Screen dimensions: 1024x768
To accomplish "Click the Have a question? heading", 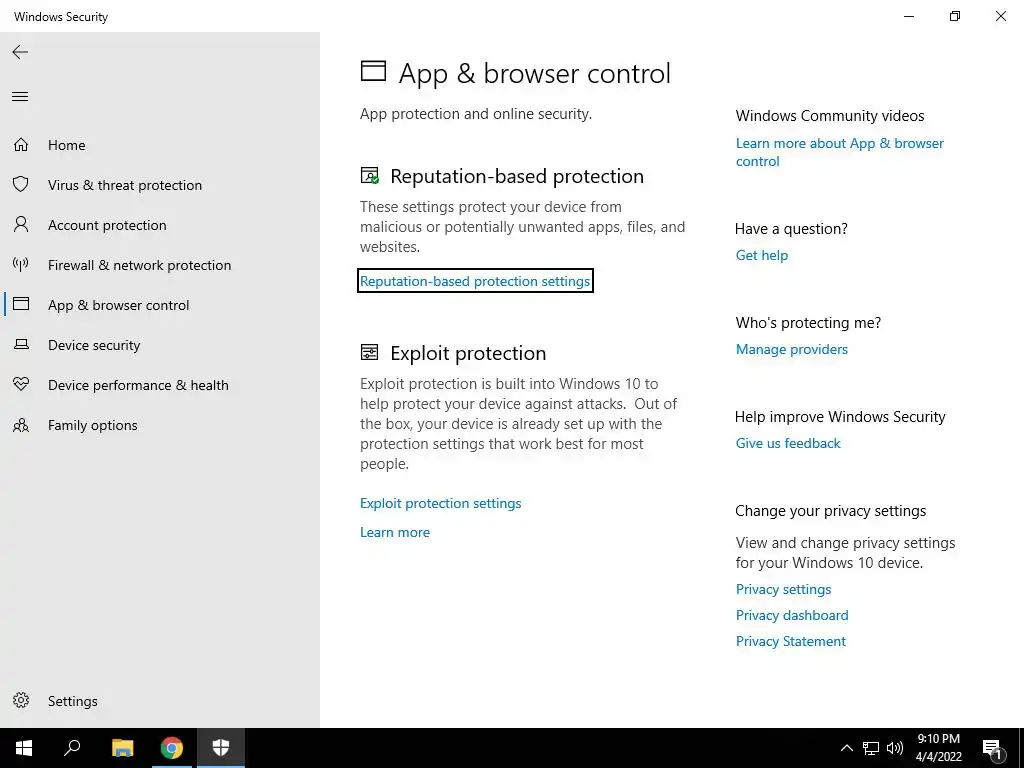I will pyautogui.click(x=791, y=229).
